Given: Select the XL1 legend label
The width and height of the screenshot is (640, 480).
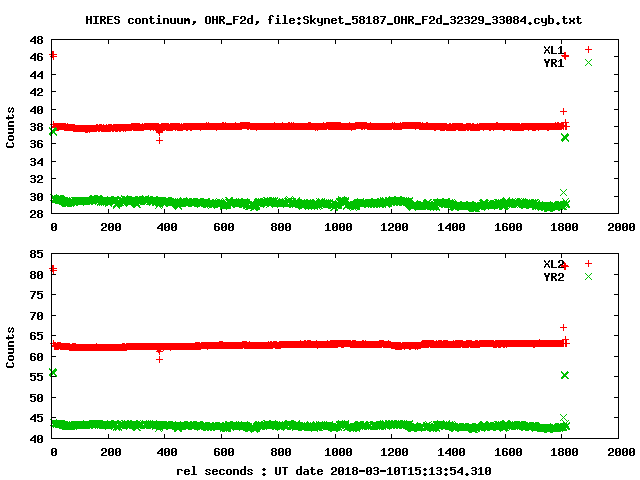Looking at the screenshot, I should [x=553, y=50].
